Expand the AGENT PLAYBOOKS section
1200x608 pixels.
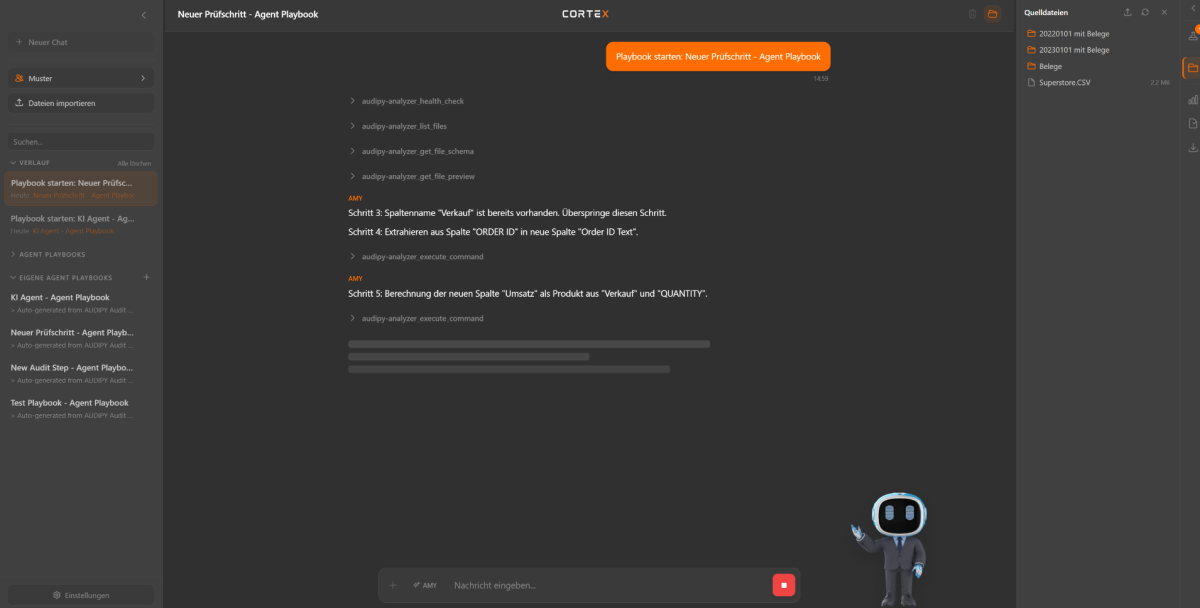14,255
